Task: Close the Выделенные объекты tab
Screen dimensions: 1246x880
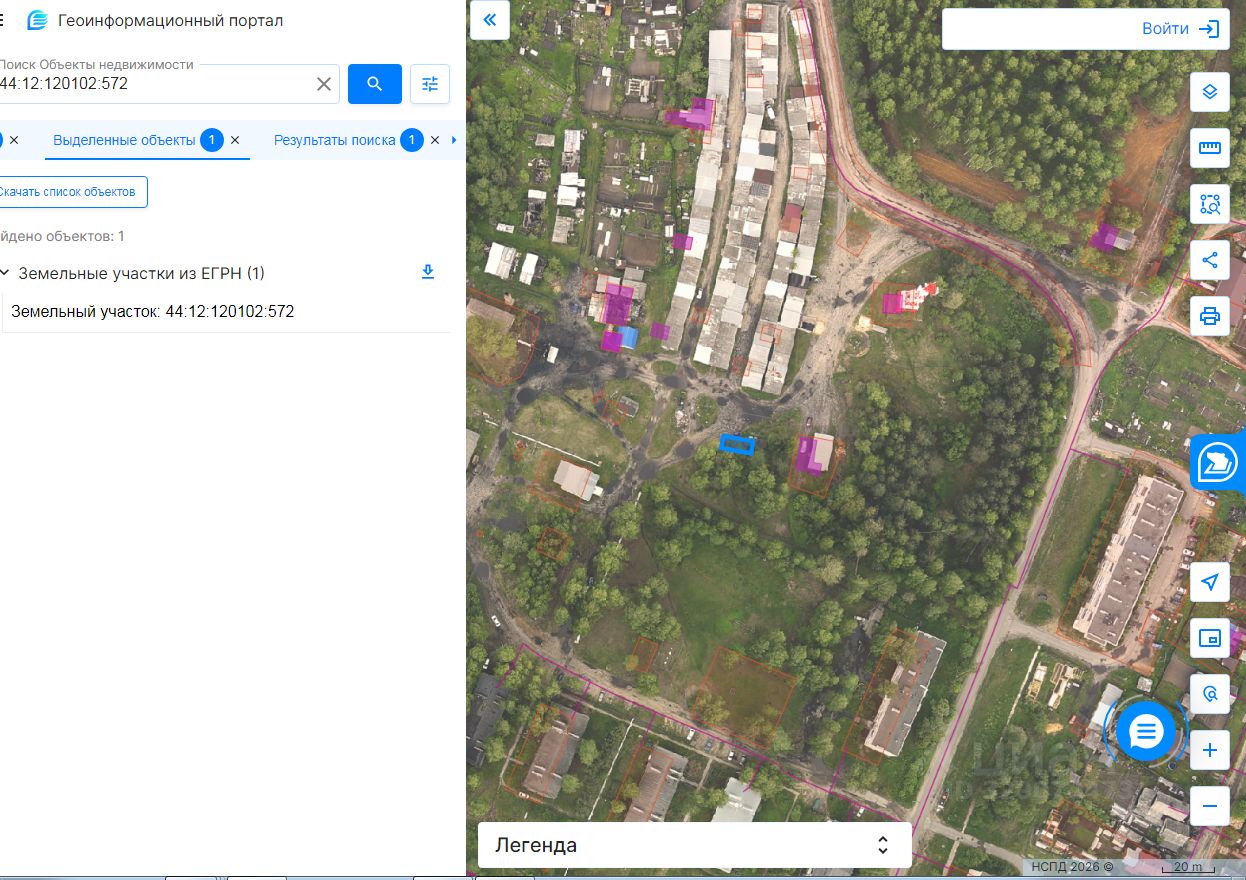Action: pyautogui.click(x=235, y=140)
